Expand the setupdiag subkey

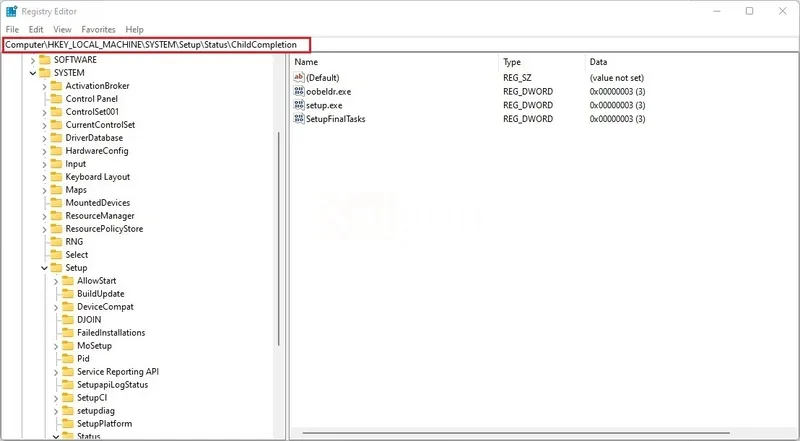pos(56,411)
